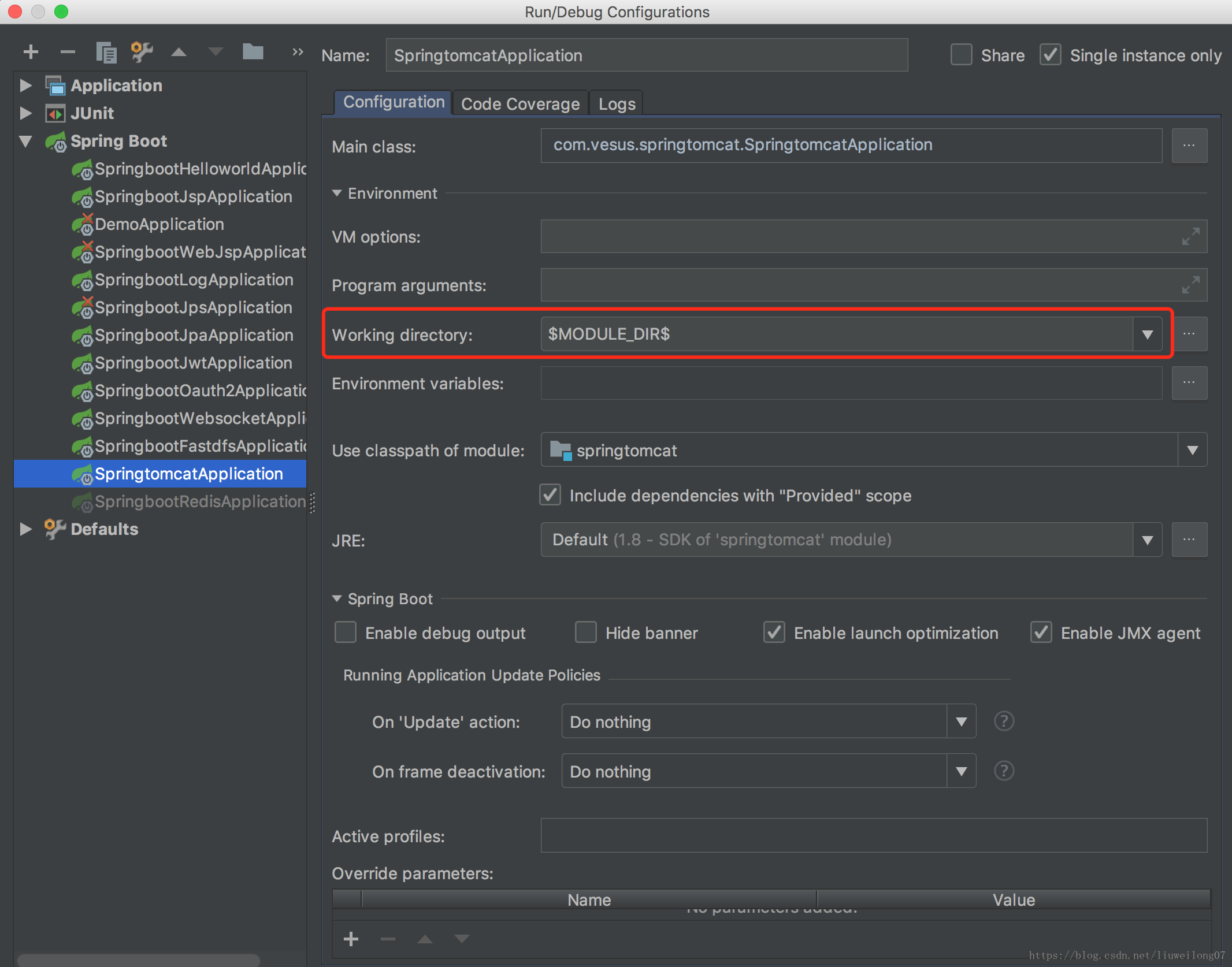Image resolution: width=1232 pixels, height=967 pixels.
Task: Expand the JUnit tree node
Action: tap(25, 113)
